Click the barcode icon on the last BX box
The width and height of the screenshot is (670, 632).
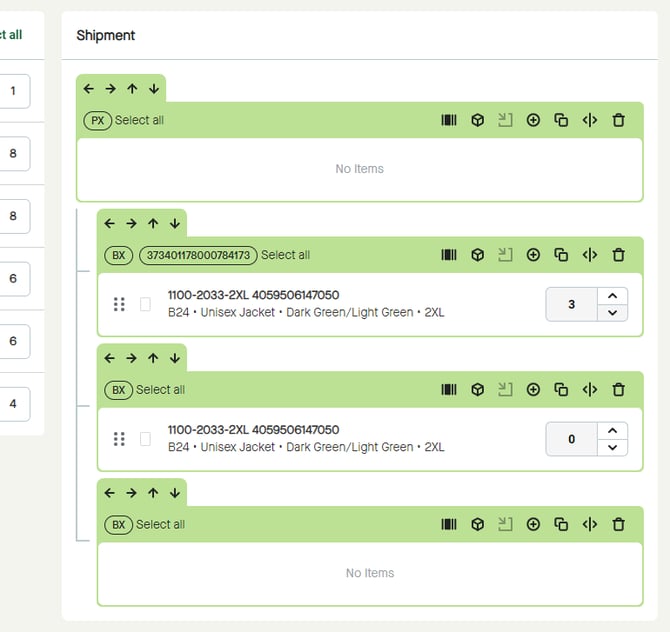(x=449, y=524)
